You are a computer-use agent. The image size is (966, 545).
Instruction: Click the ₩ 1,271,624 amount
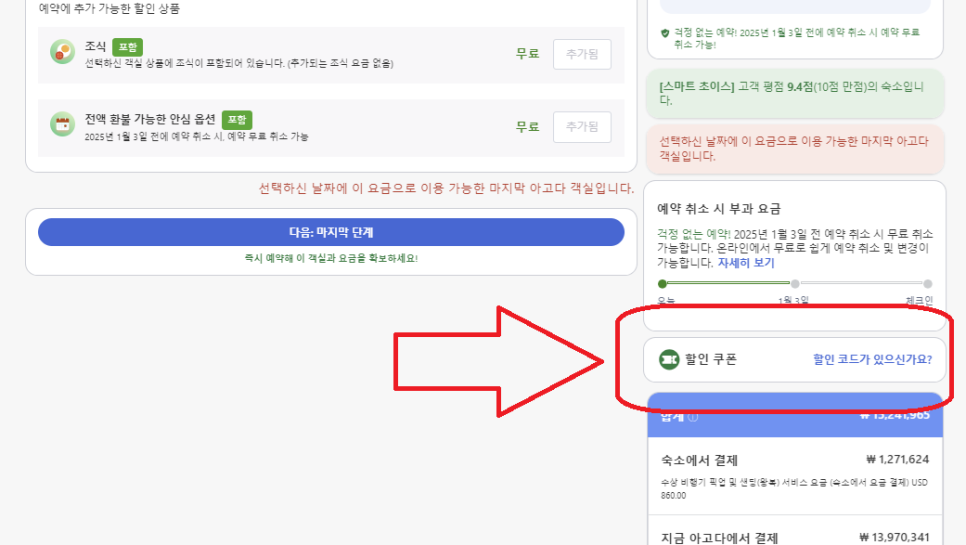pyautogui.click(x=898, y=459)
